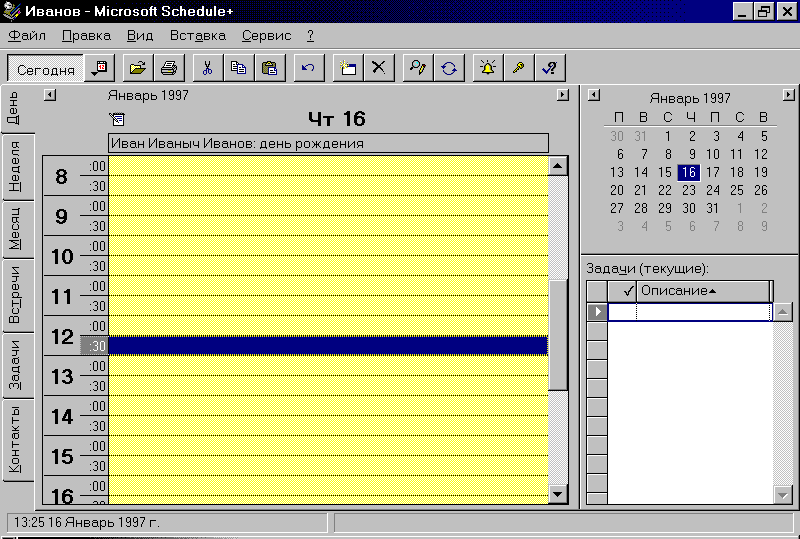The height and width of the screenshot is (539, 800).
Task: Select grayed date 30 of previous month
Action: 617,136
